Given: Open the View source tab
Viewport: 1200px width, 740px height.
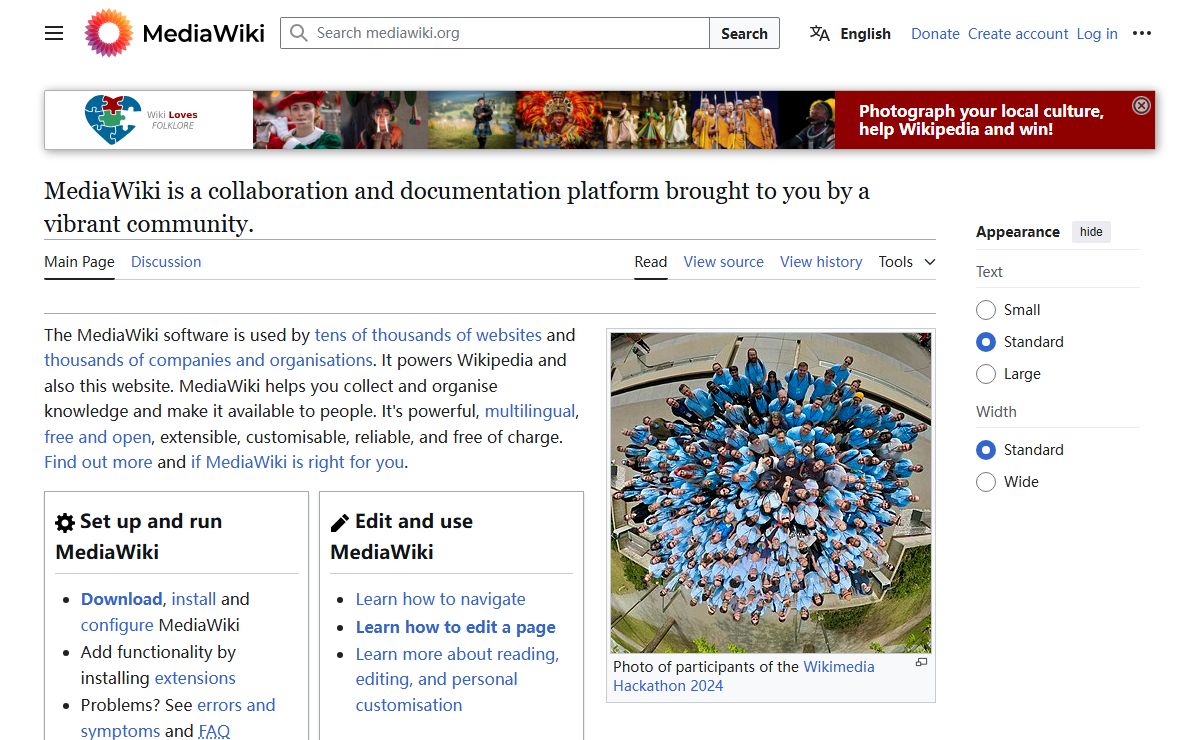Looking at the screenshot, I should 723,262.
